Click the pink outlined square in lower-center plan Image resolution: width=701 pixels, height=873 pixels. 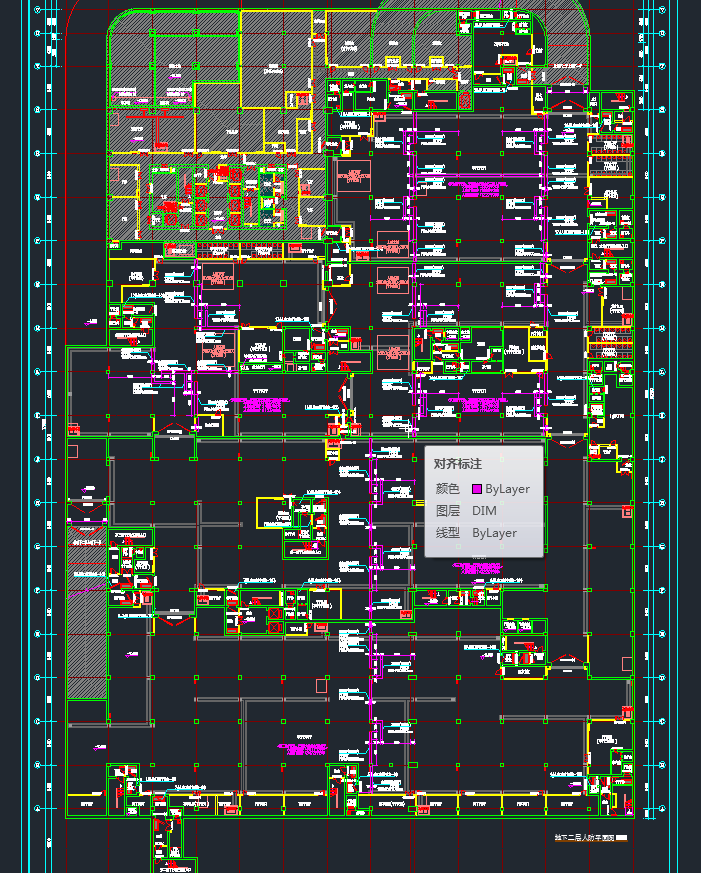[x=320, y=685]
